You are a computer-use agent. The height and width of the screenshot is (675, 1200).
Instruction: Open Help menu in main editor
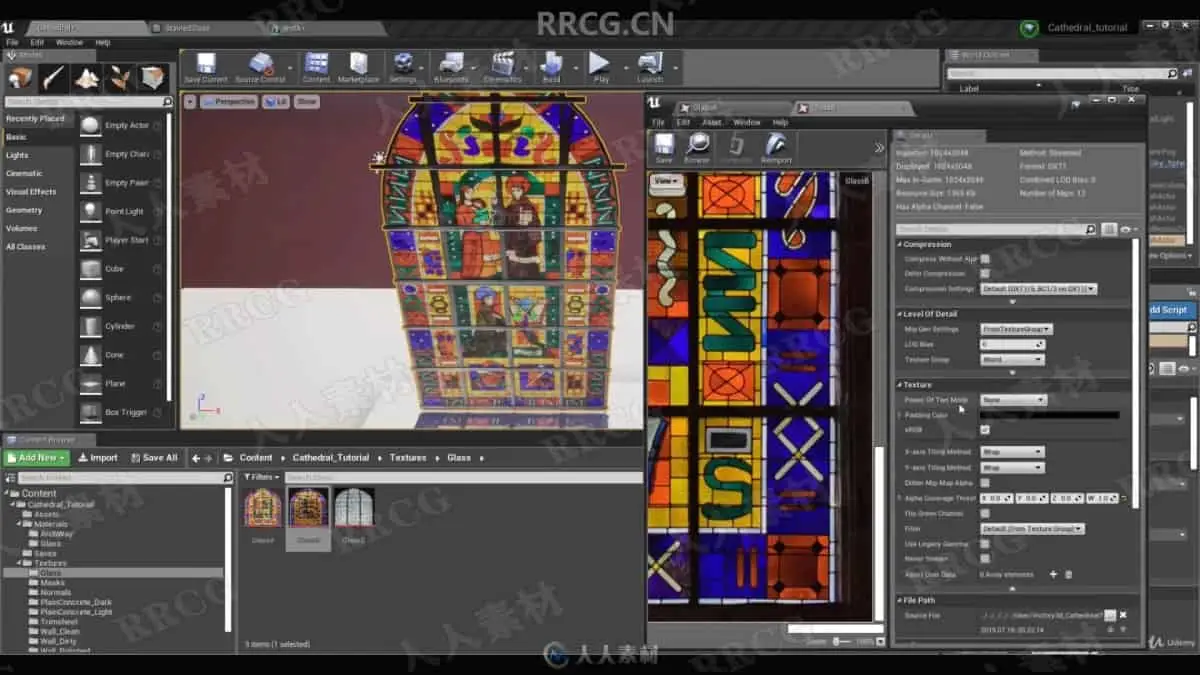tap(103, 43)
